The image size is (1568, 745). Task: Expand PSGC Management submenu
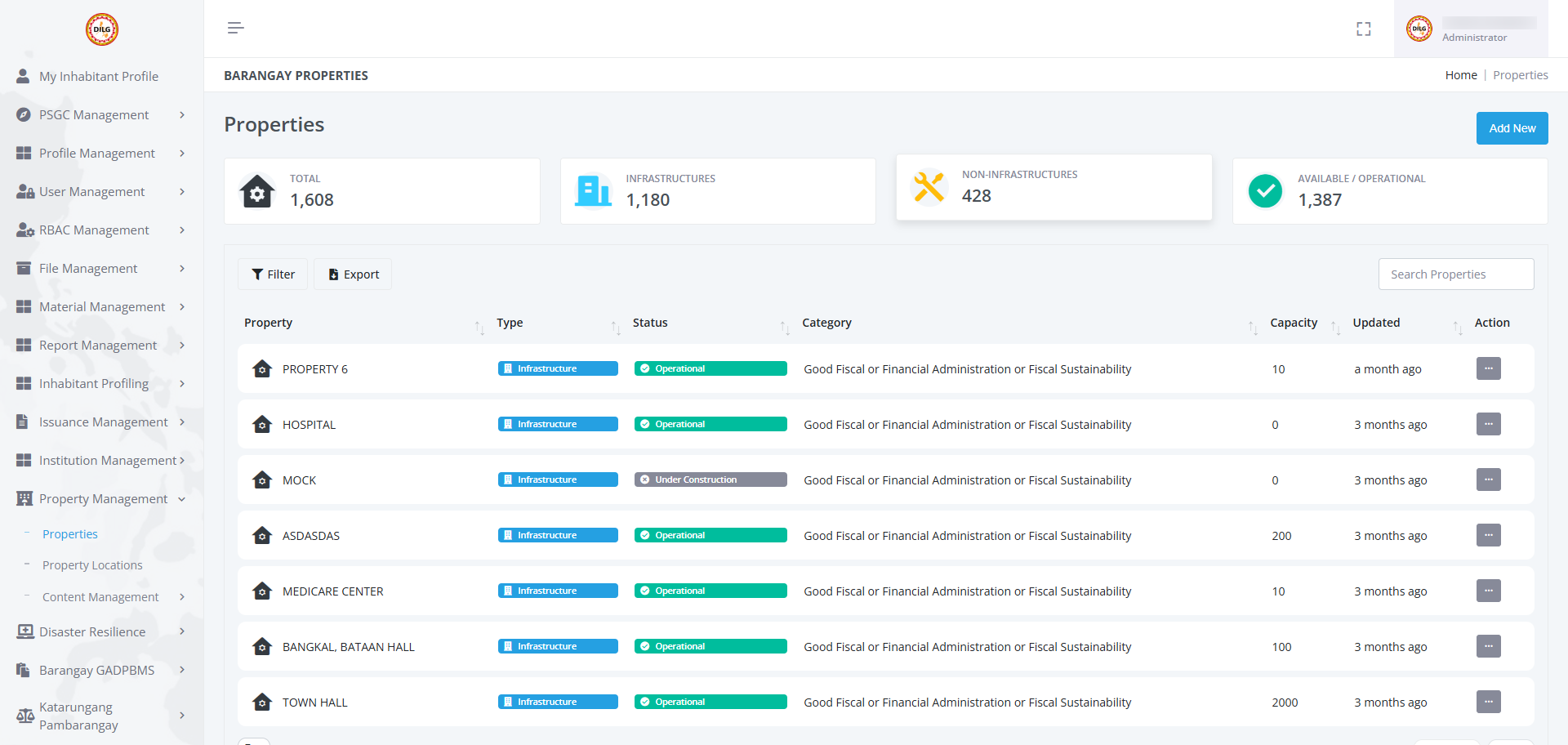182,114
